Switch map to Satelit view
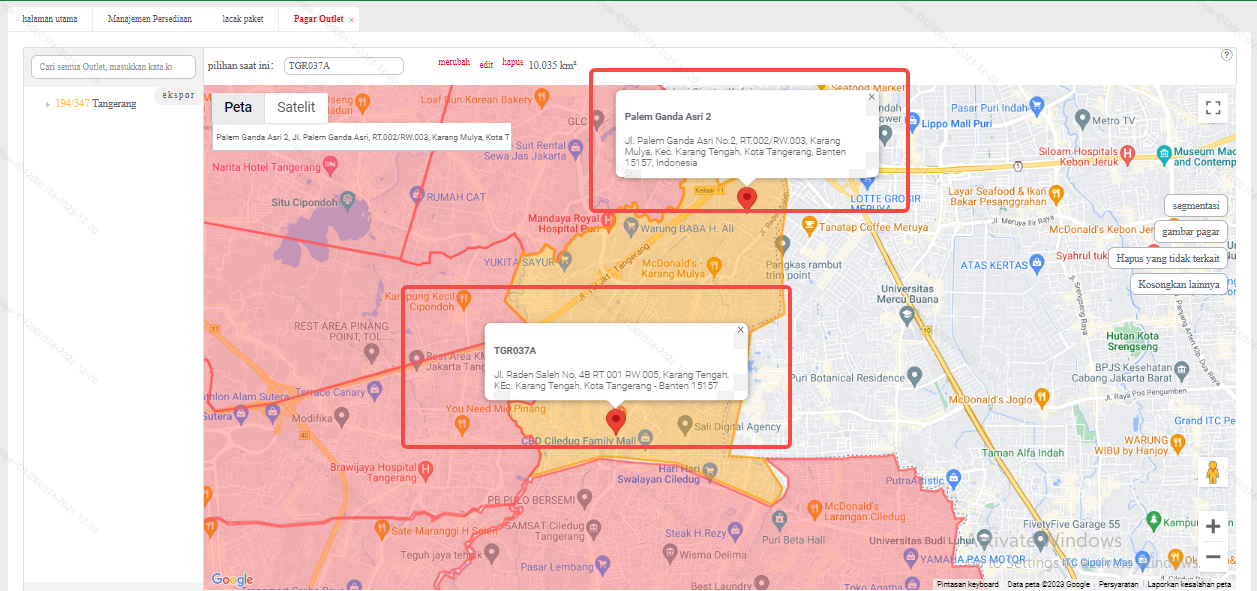 click(x=296, y=108)
